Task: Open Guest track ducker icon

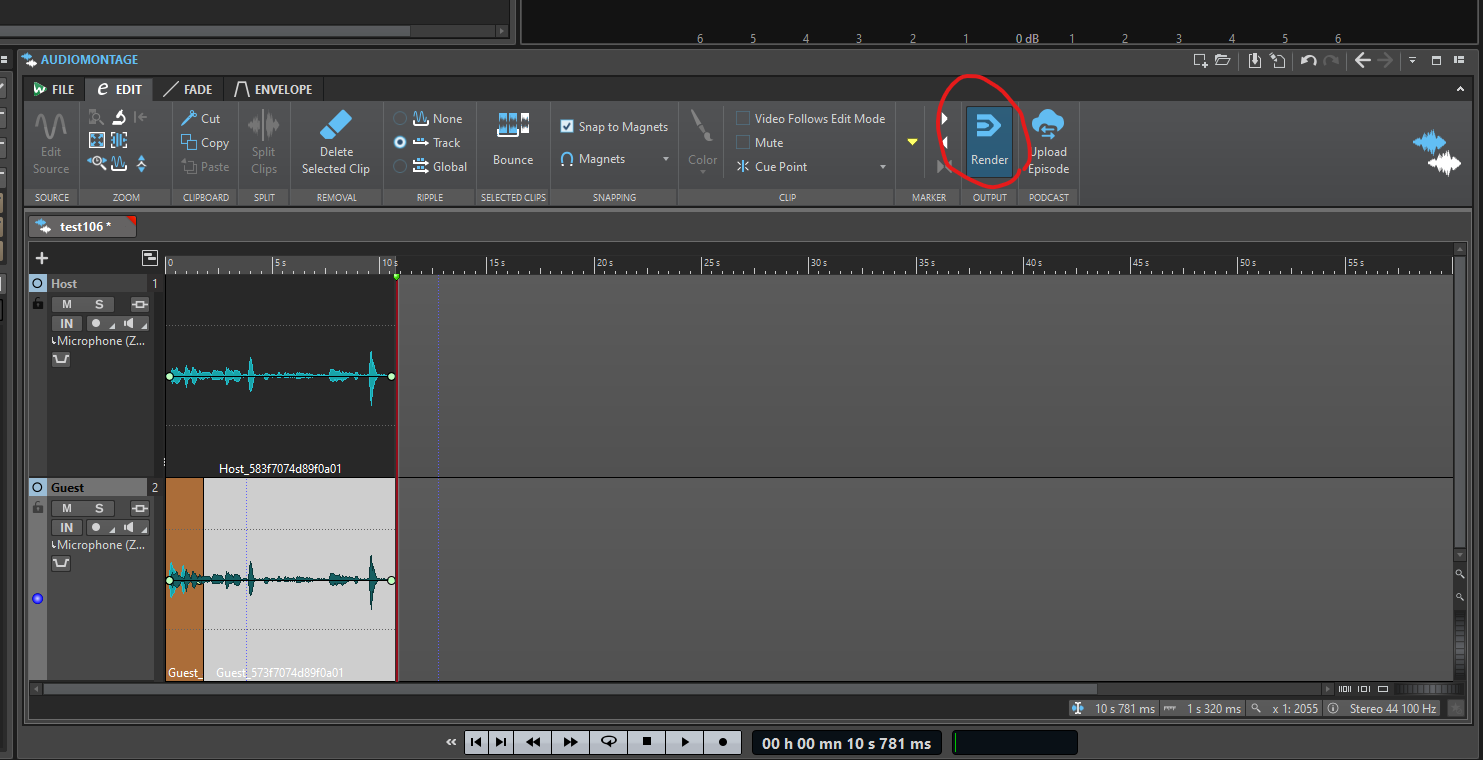Action: (61, 564)
